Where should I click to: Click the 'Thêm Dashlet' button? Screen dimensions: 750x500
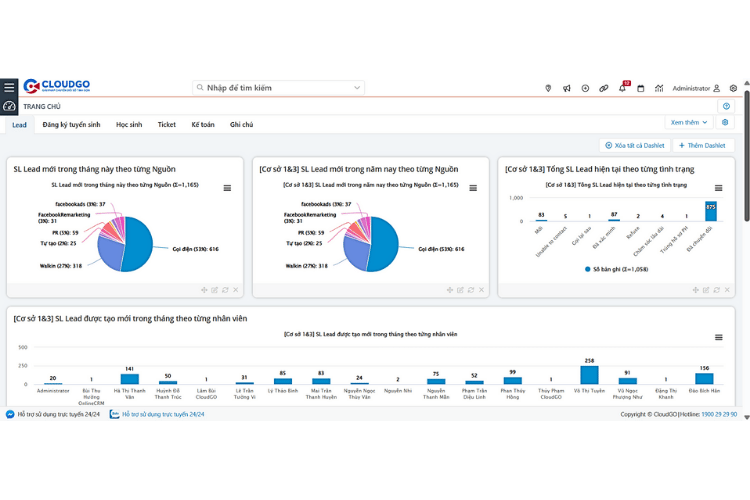pos(703,146)
